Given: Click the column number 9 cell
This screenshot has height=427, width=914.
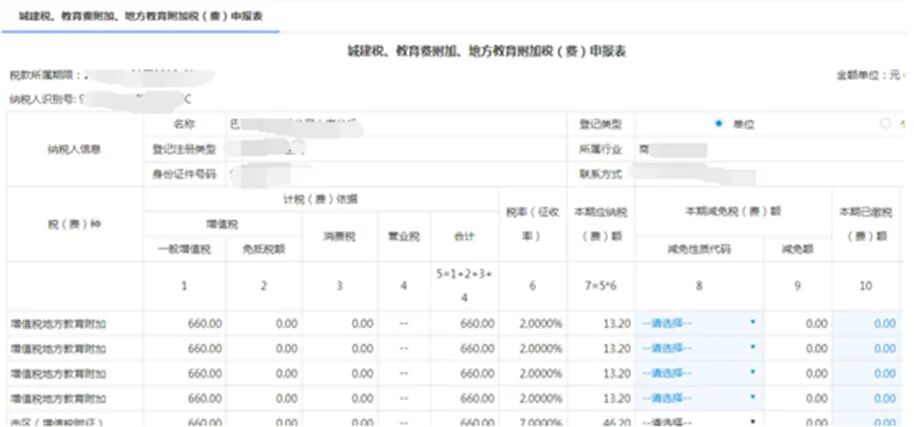Looking at the screenshot, I should [x=798, y=285].
